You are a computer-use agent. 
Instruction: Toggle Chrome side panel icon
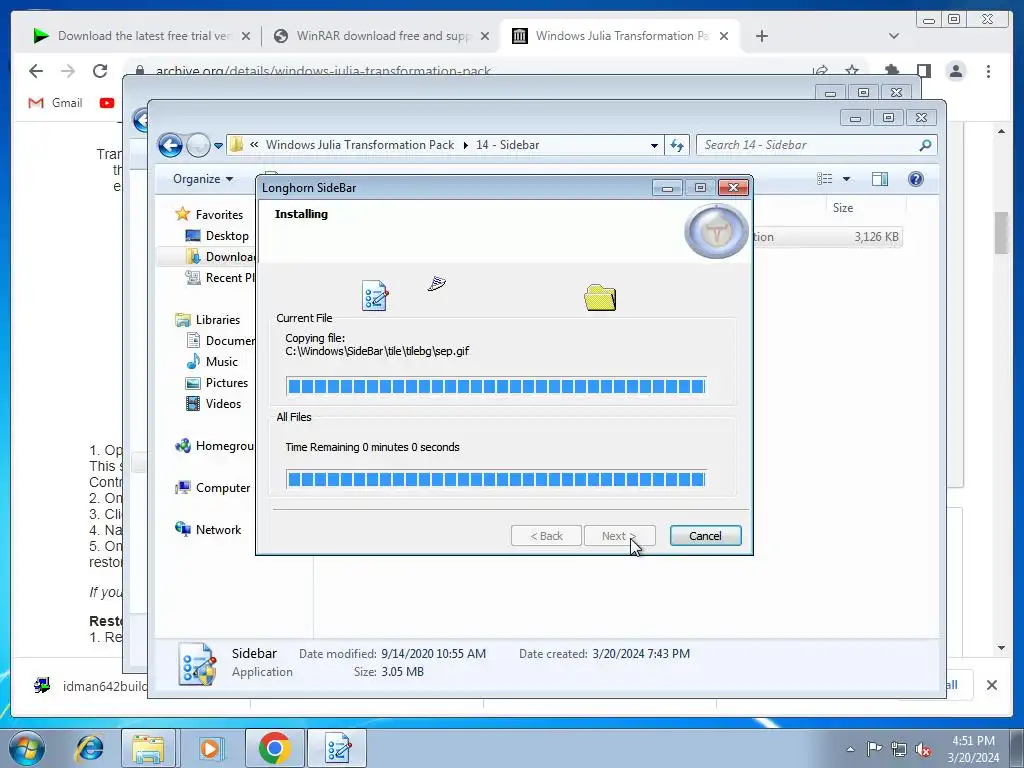[x=924, y=71]
